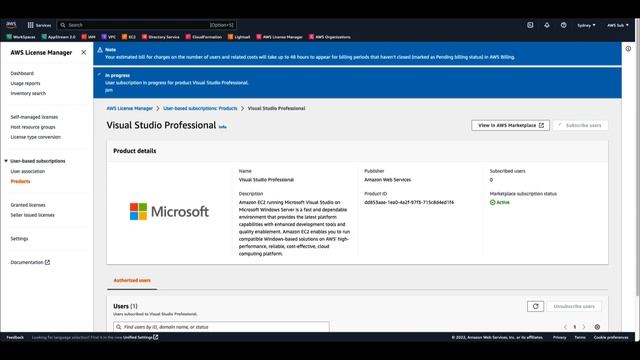This screenshot has width=640, height=360.
Task: Click the Subscribe users button
Action: (x=580, y=125)
